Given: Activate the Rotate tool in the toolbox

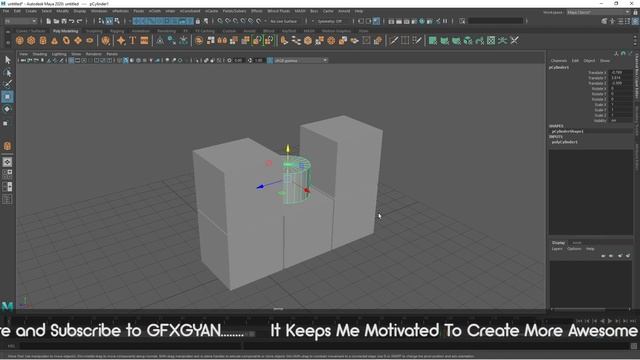Looking at the screenshot, I should point(7,109).
